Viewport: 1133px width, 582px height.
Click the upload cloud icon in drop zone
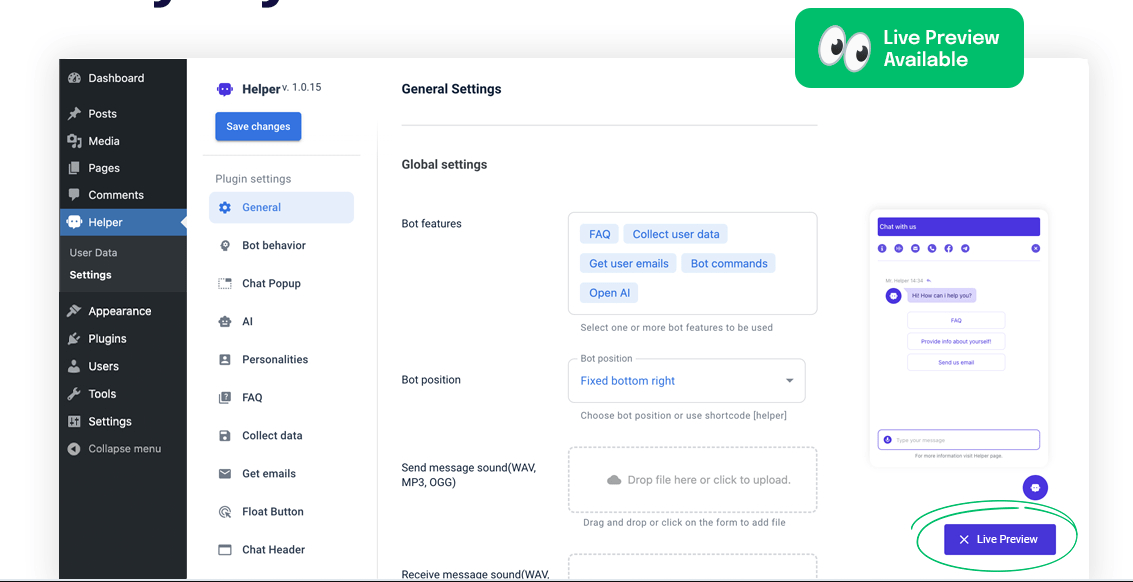point(614,480)
